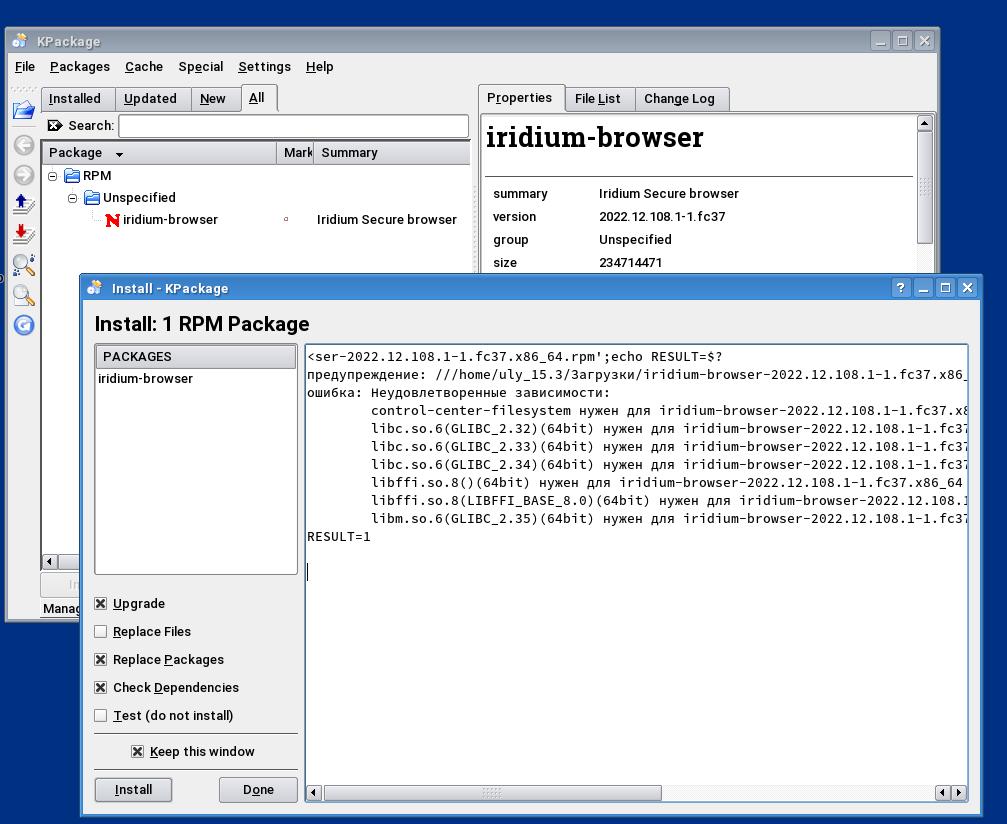Click the RPM folder icon in tree
Image resolution: width=1007 pixels, height=824 pixels.
tap(72, 175)
